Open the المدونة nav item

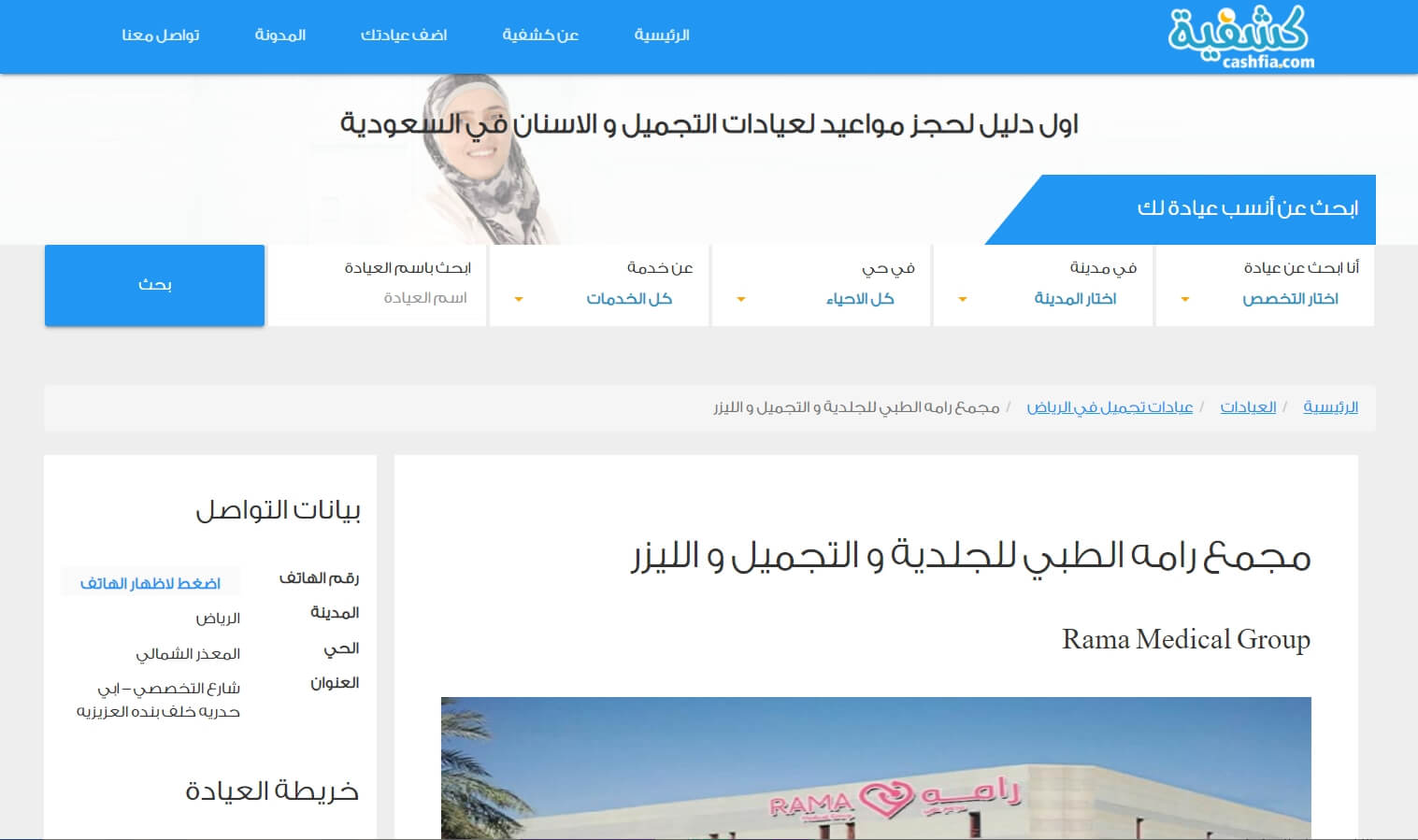[280, 36]
